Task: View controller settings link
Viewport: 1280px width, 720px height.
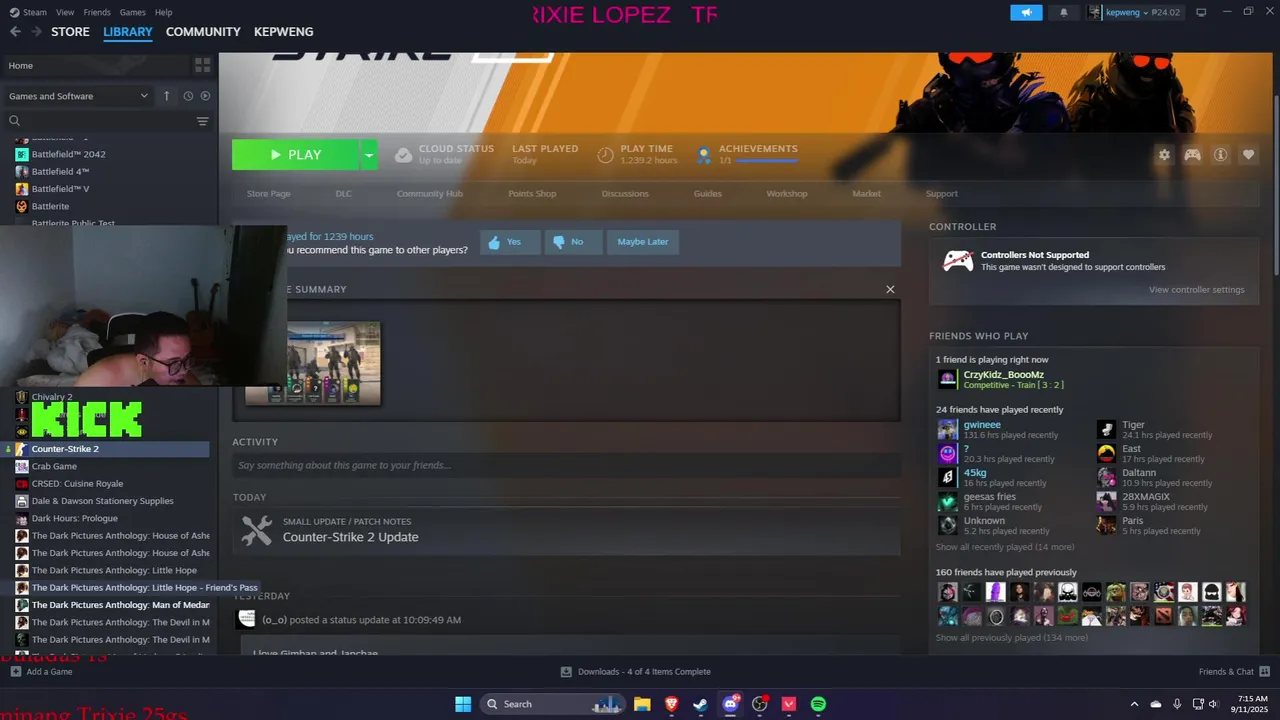Action: (1196, 290)
